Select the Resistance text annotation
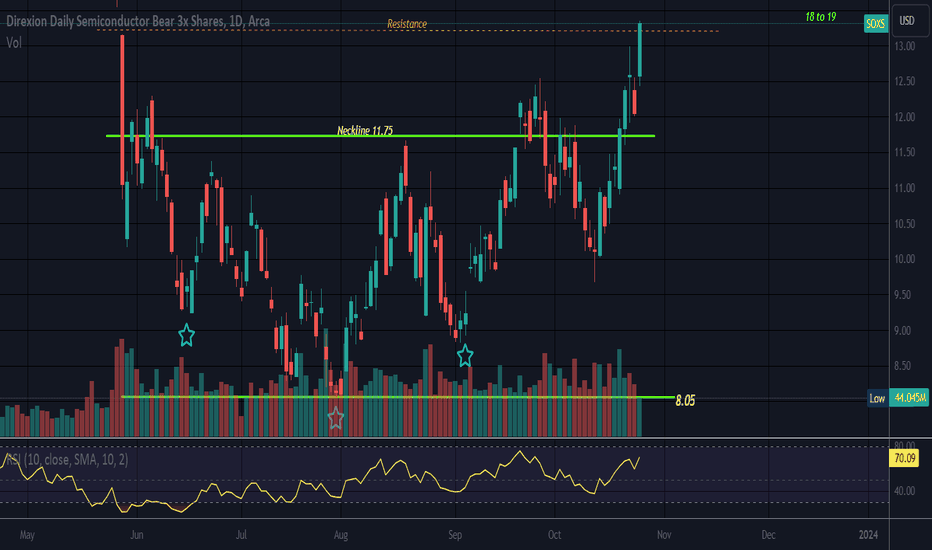The width and height of the screenshot is (932, 550). click(x=407, y=24)
